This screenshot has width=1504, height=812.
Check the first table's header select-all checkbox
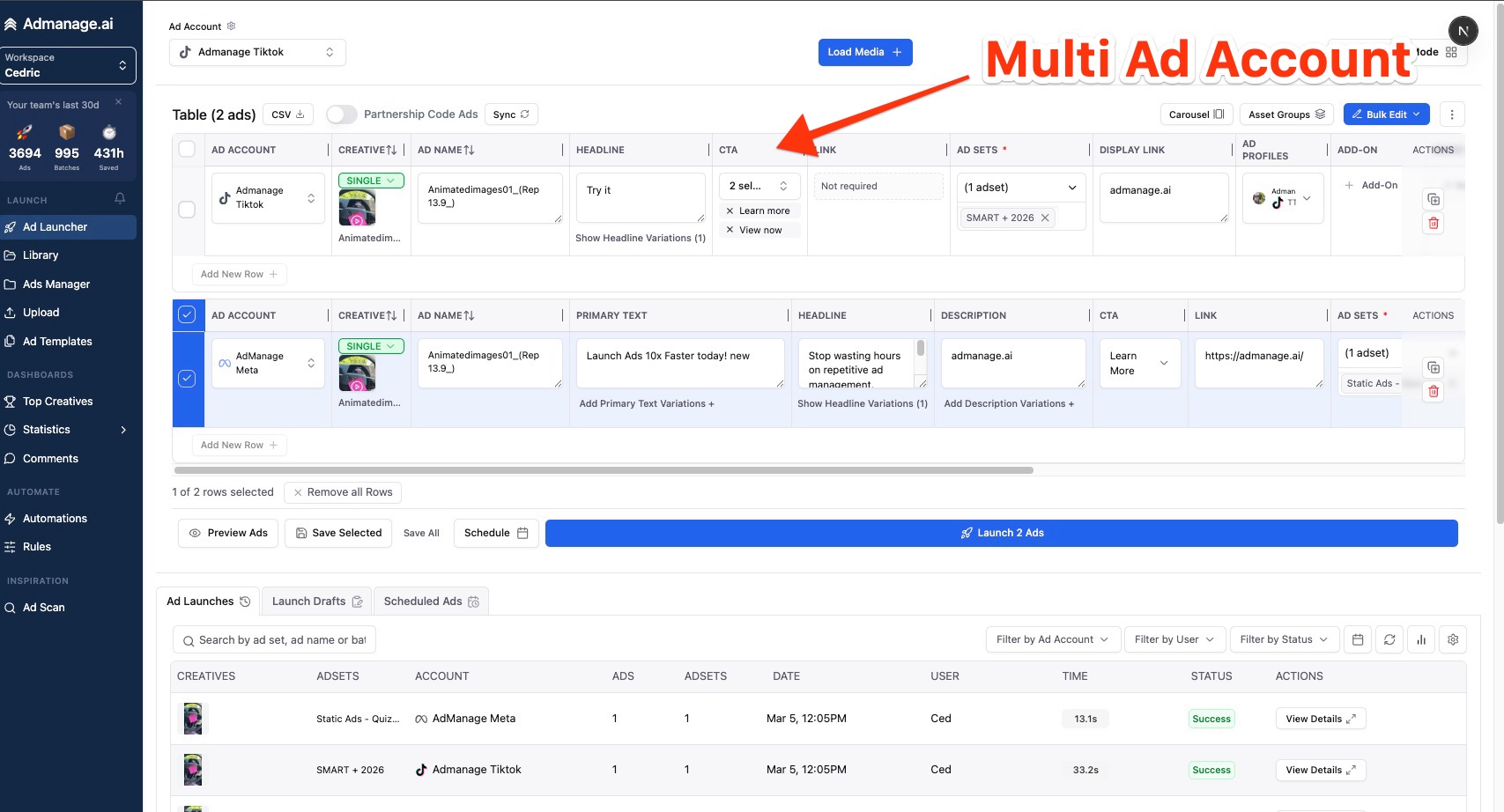(187, 149)
